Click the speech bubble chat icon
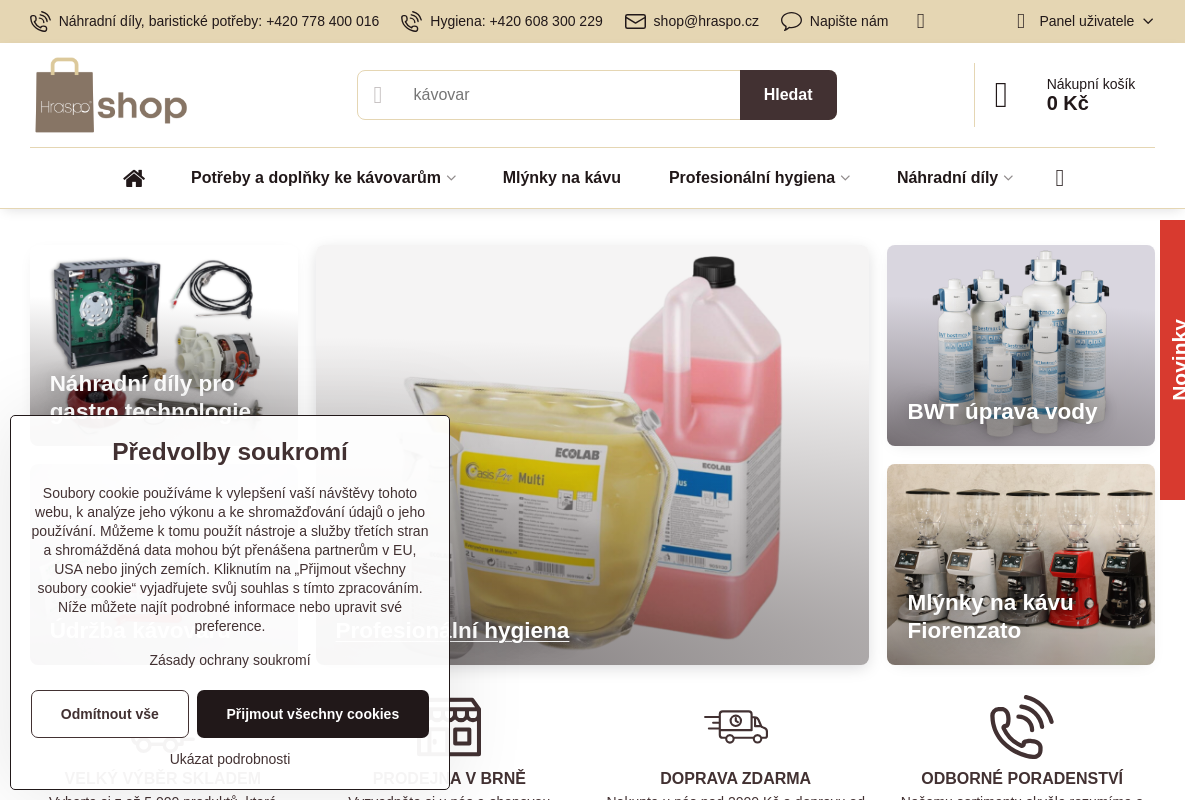 791,21
